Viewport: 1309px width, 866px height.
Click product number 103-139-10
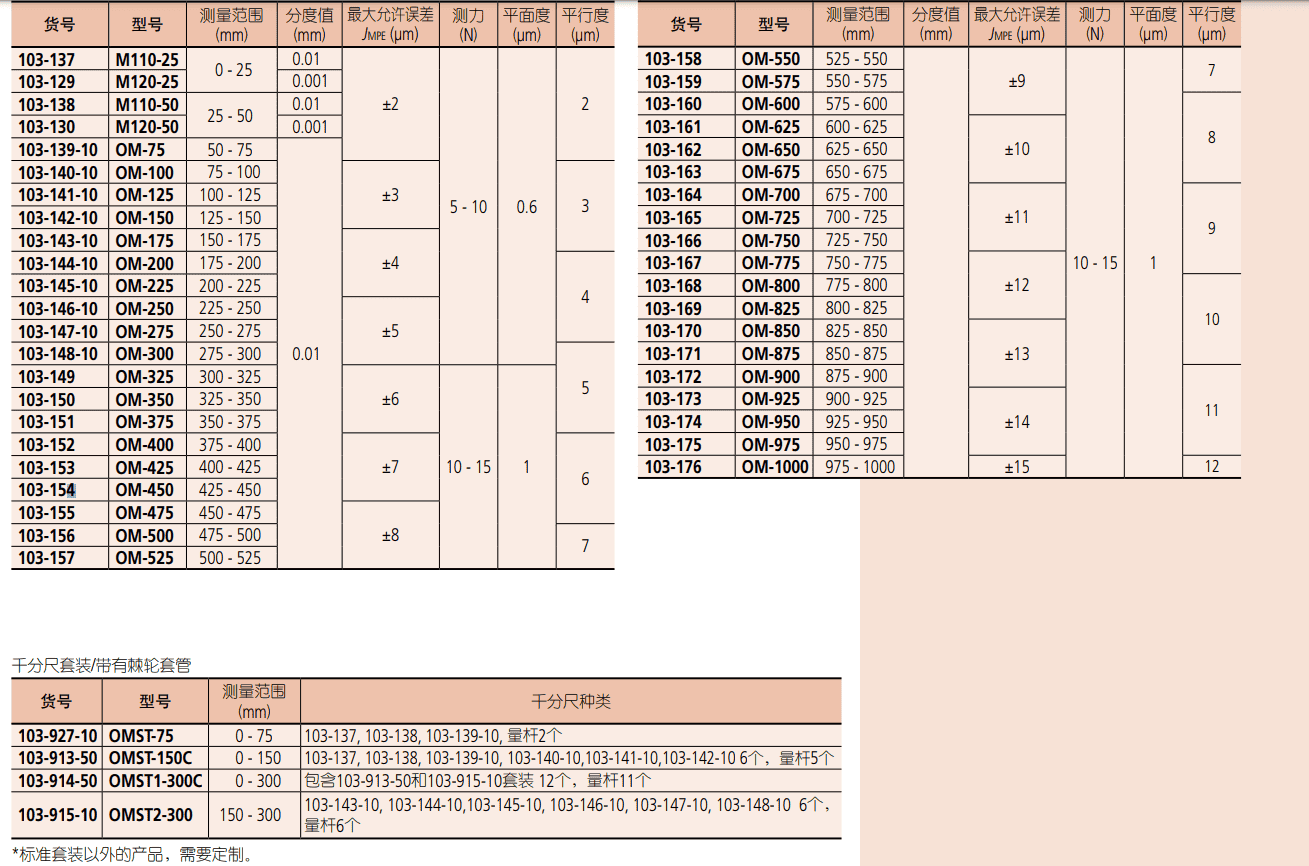pos(58,150)
